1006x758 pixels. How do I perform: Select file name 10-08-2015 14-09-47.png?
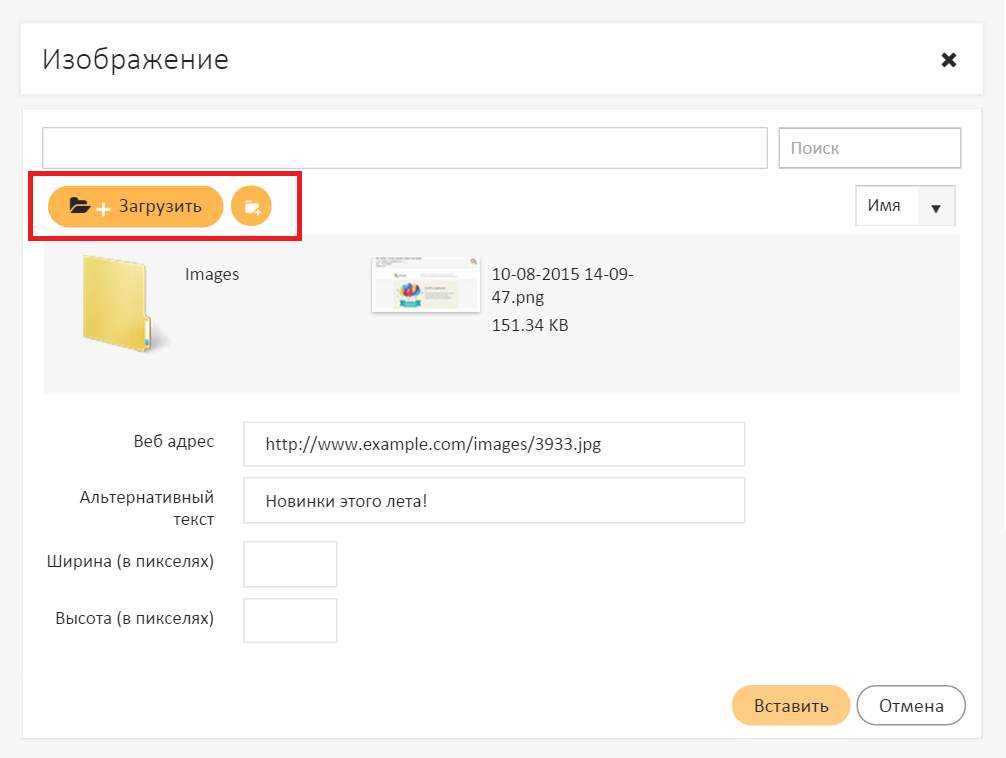(x=562, y=285)
